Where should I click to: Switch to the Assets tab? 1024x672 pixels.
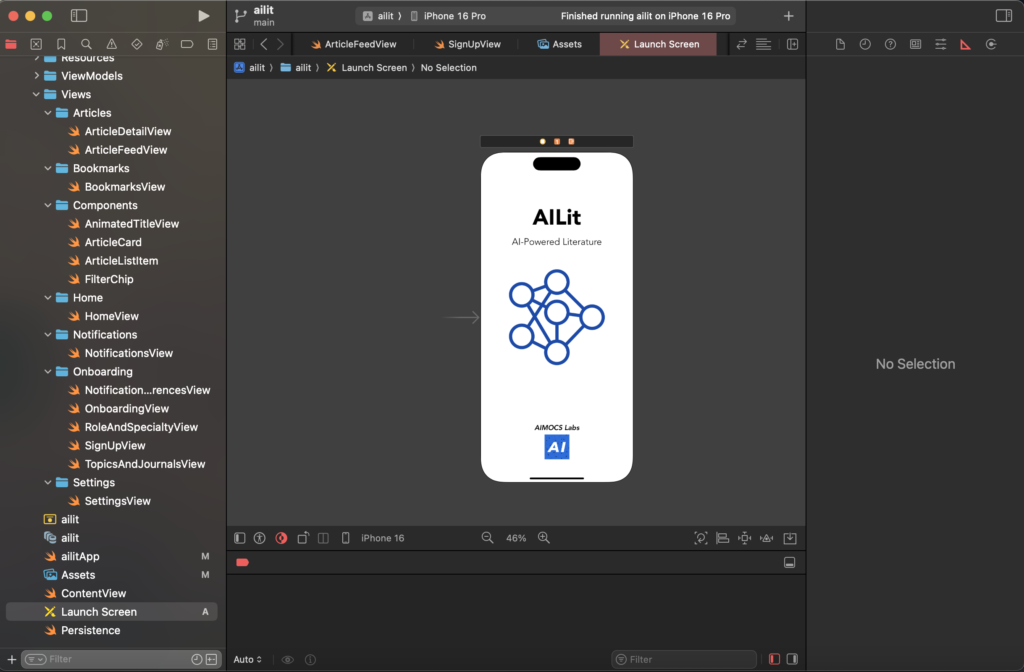click(559, 44)
